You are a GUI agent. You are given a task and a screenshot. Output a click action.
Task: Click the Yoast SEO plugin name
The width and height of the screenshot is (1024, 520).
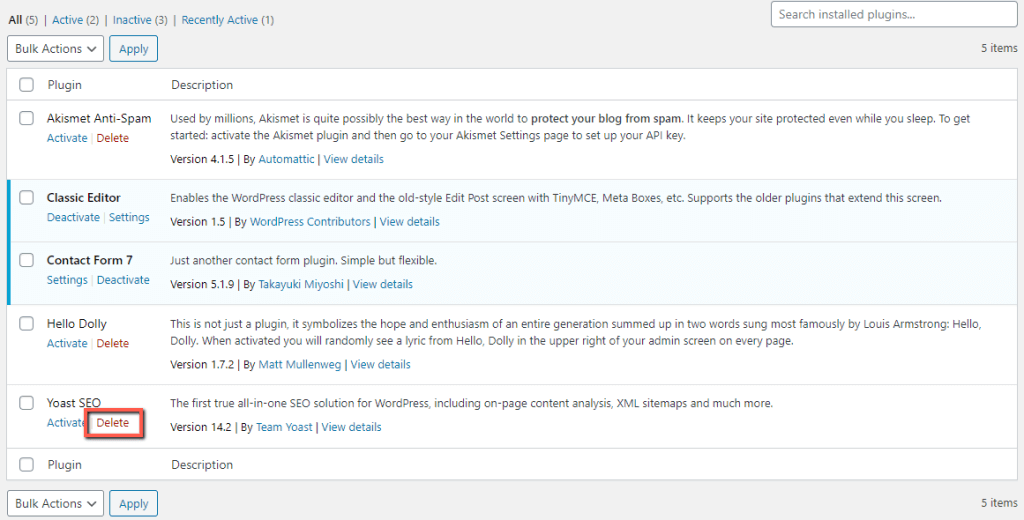pos(74,403)
